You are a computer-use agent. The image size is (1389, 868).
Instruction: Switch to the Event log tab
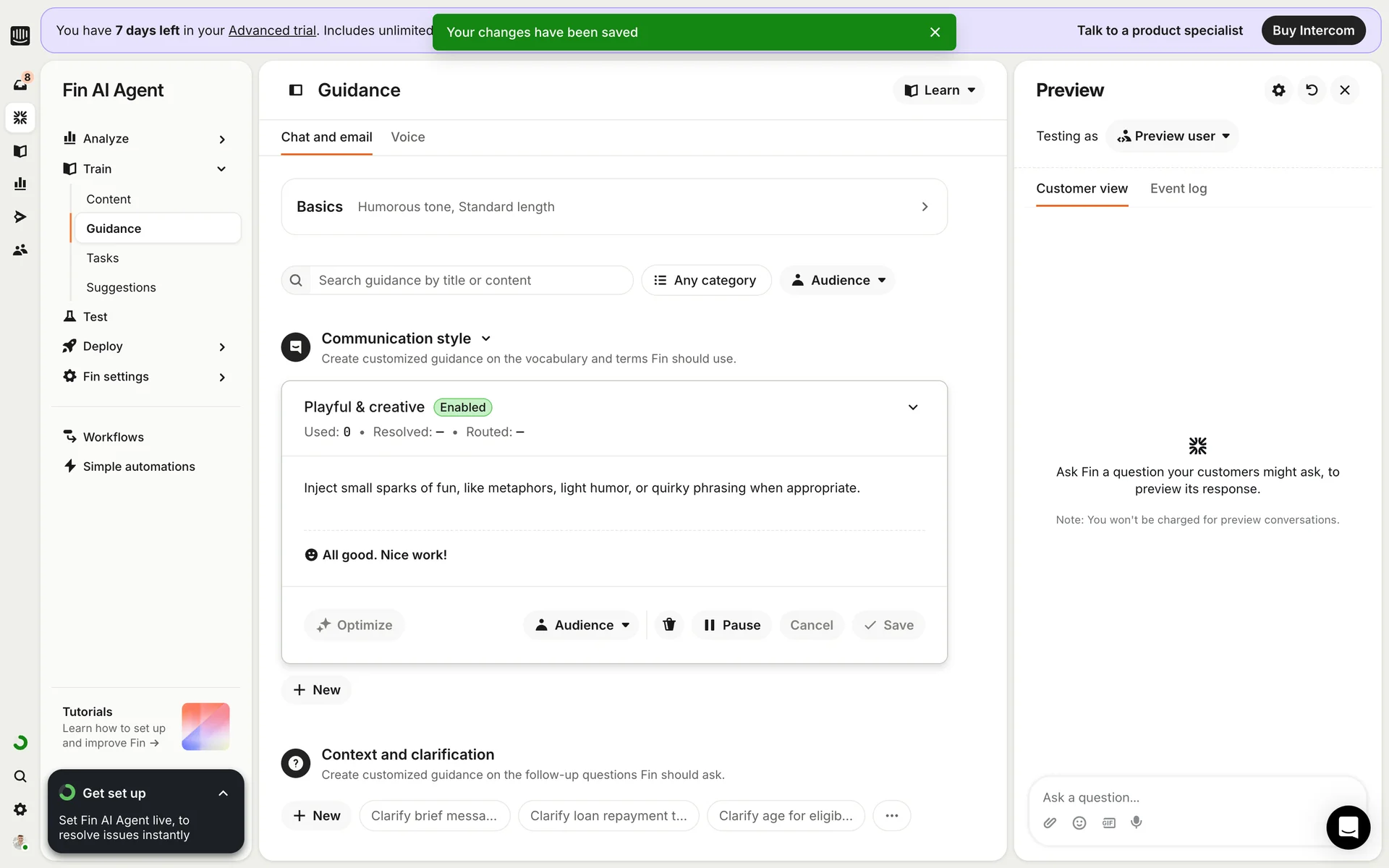[1178, 189]
